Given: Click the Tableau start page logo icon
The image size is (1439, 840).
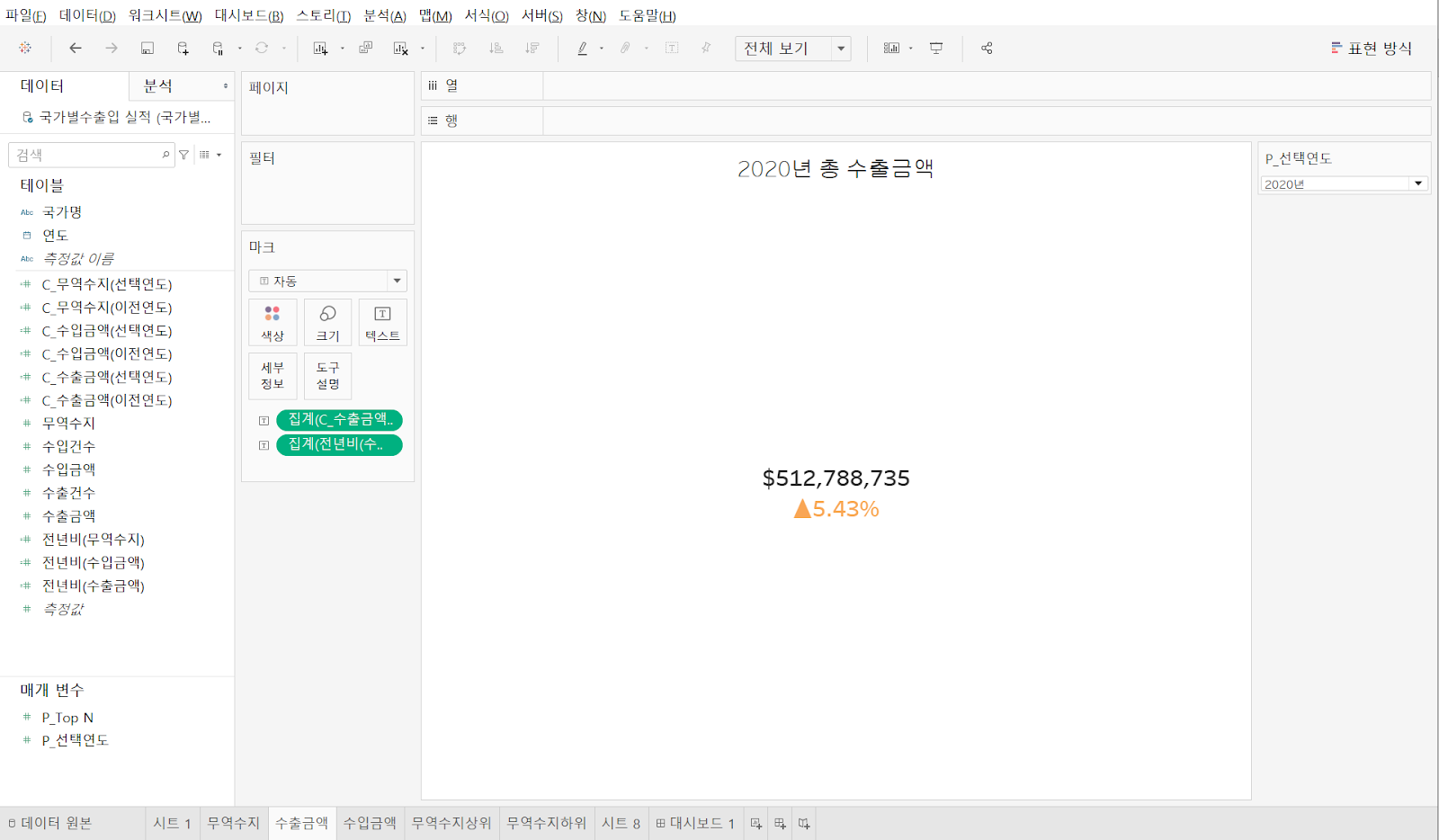Looking at the screenshot, I should (25, 48).
